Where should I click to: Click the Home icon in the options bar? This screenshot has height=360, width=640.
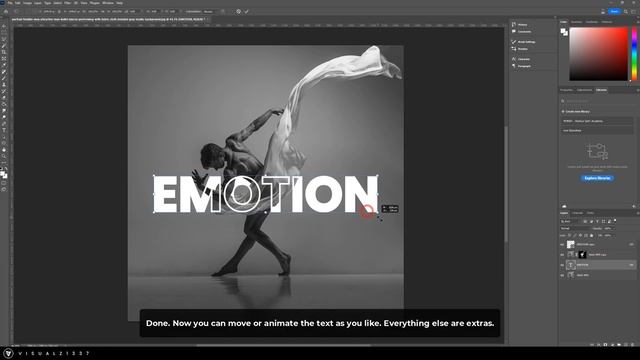pos(6,11)
